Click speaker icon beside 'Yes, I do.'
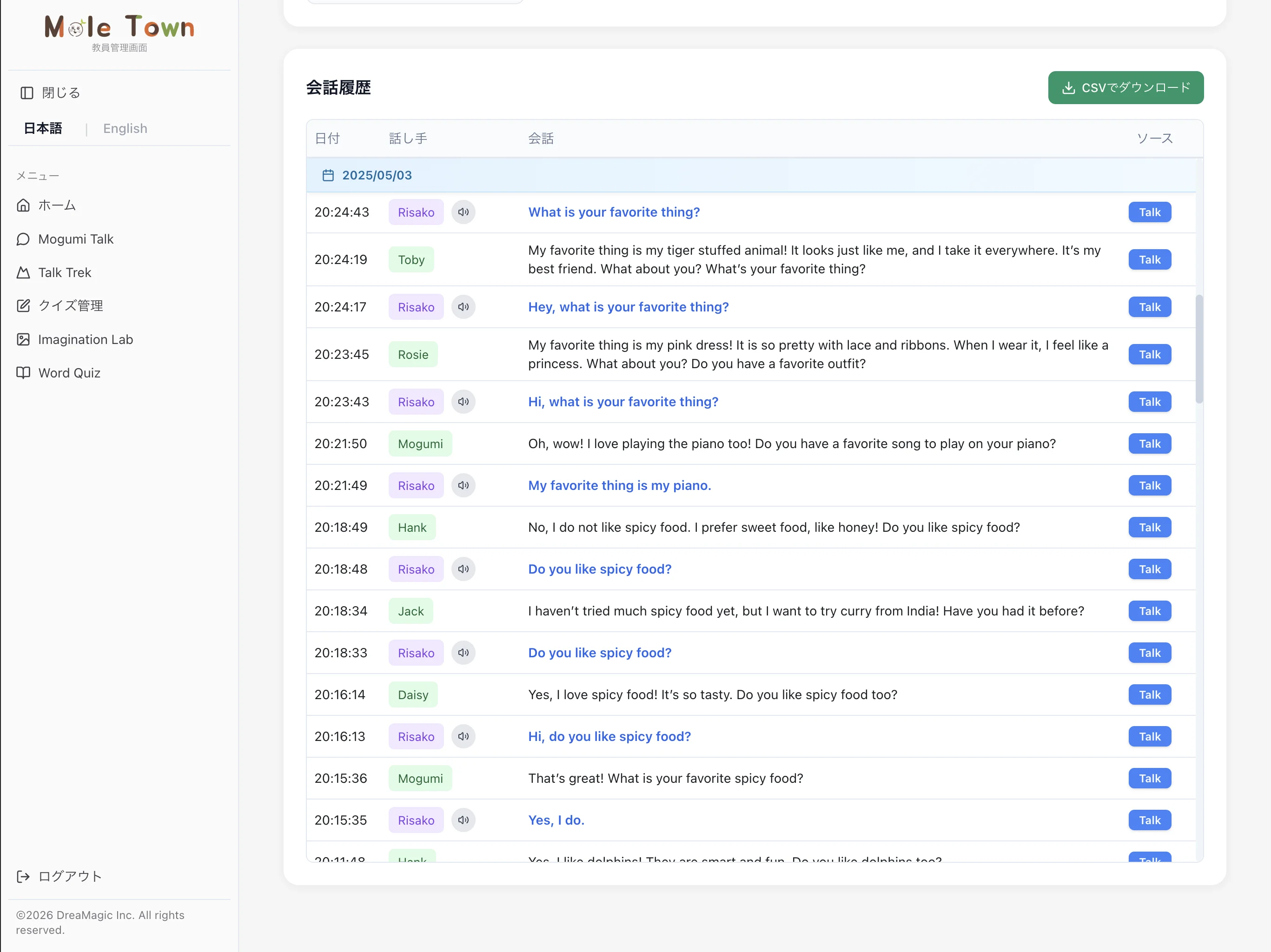Image resolution: width=1271 pixels, height=952 pixels. tap(463, 820)
